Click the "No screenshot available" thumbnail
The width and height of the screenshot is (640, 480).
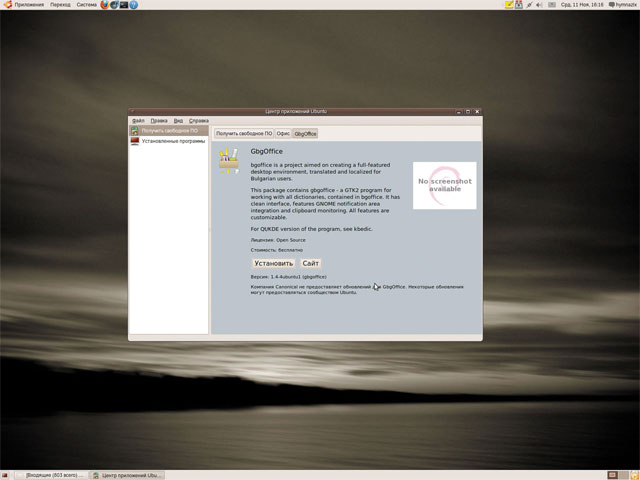[444, 185]
